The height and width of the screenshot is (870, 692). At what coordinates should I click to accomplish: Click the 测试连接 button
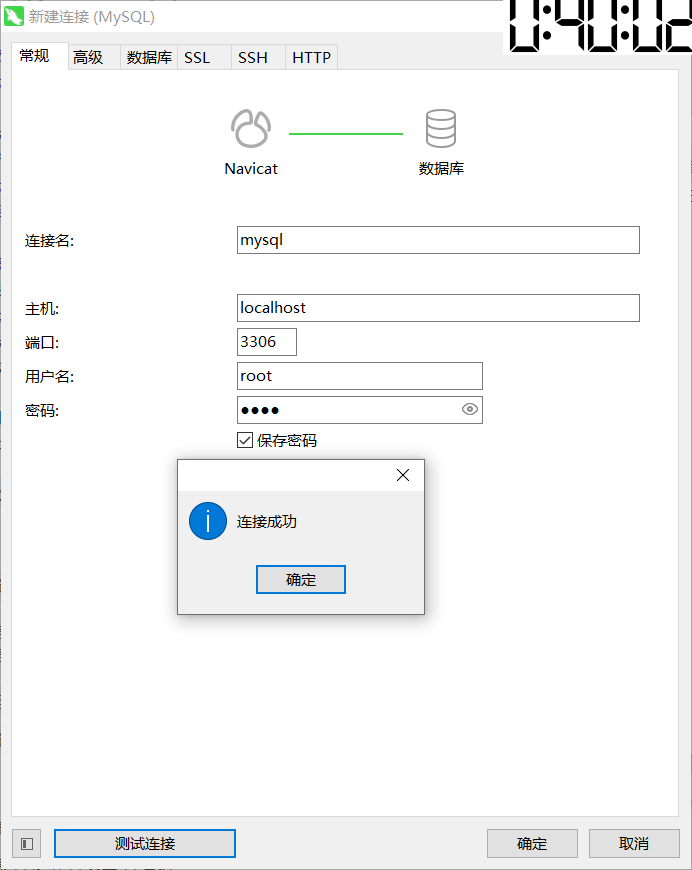[145, 843]
